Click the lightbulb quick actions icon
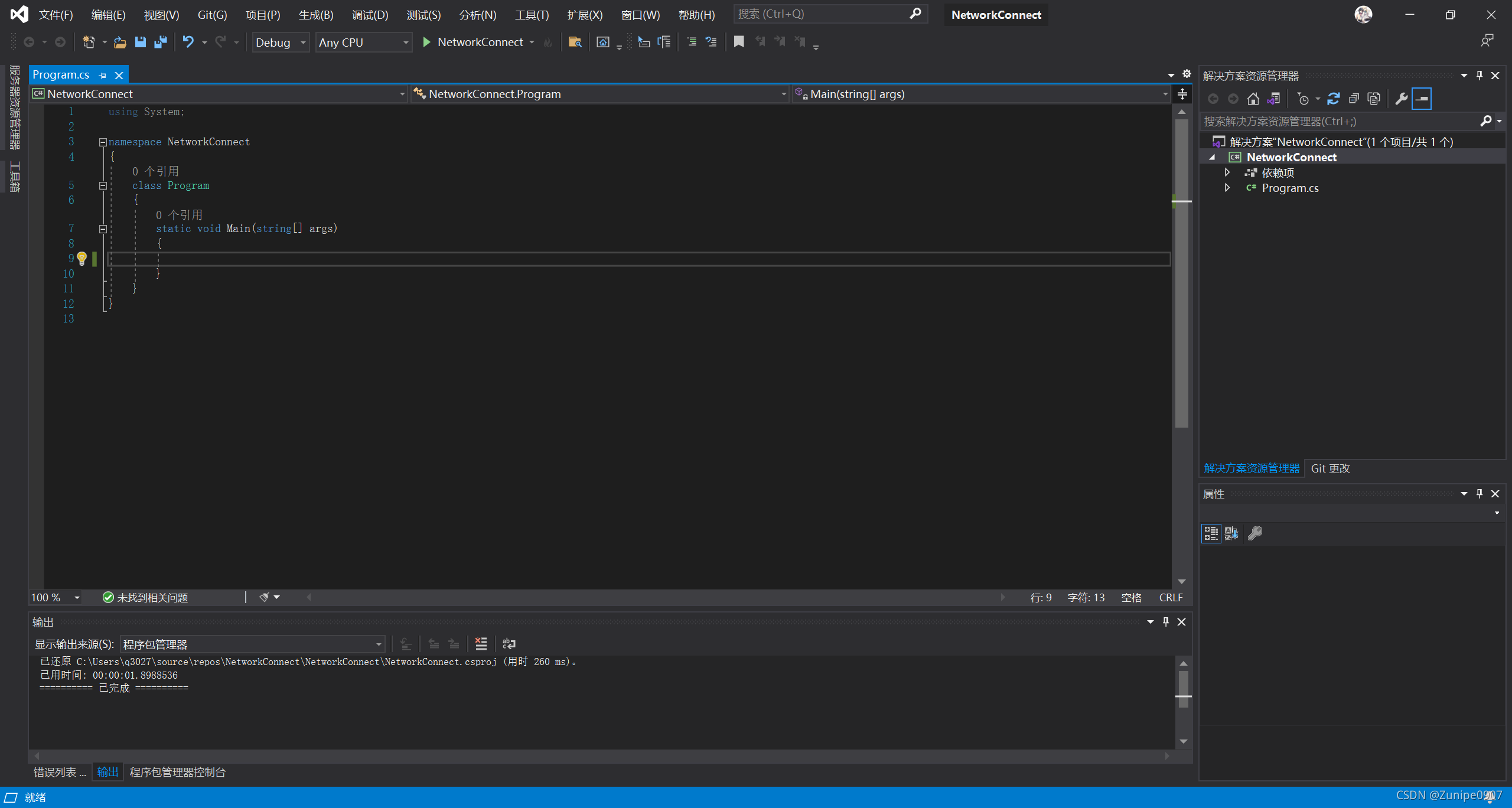Screen dimensions: 1512x808 [82, 258]
